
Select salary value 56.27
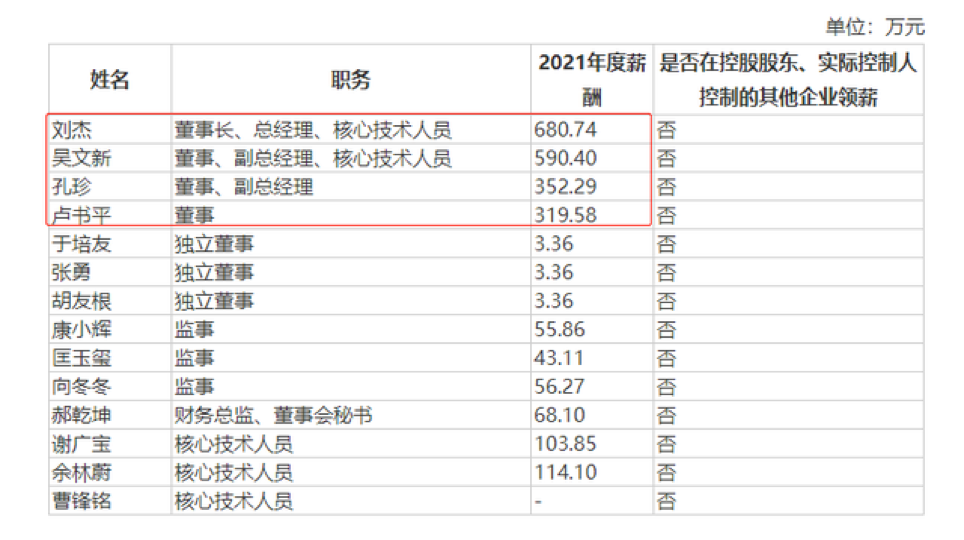click(x=560, y=387)
